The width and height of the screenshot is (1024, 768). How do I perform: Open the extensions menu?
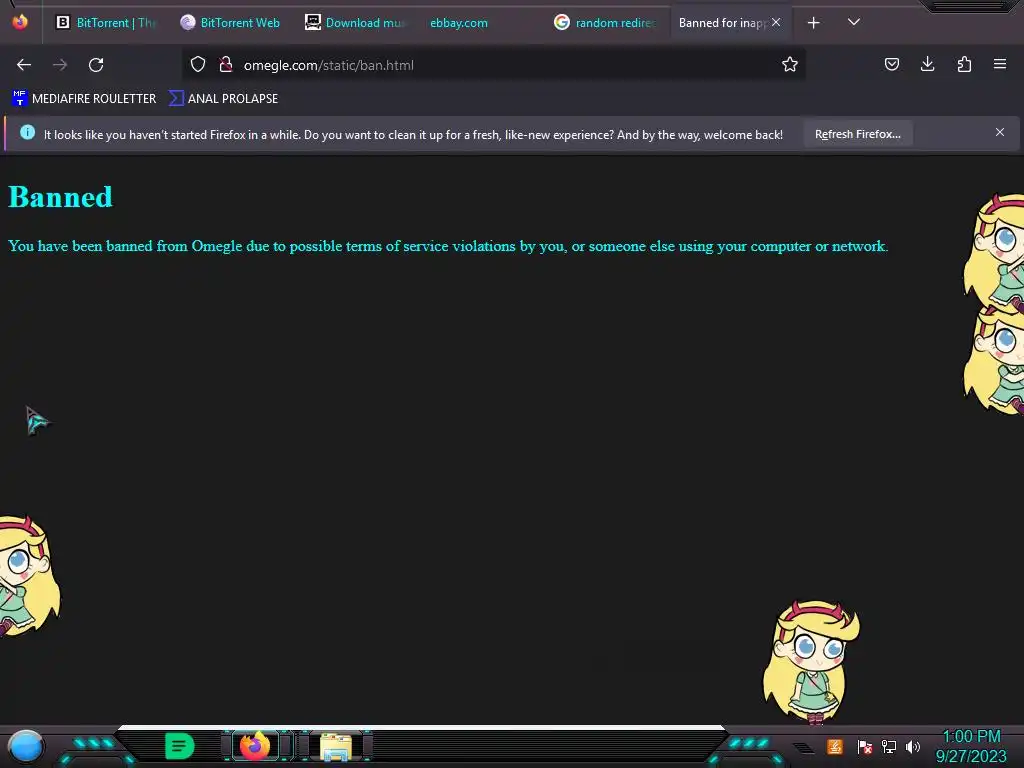point(964,64)
